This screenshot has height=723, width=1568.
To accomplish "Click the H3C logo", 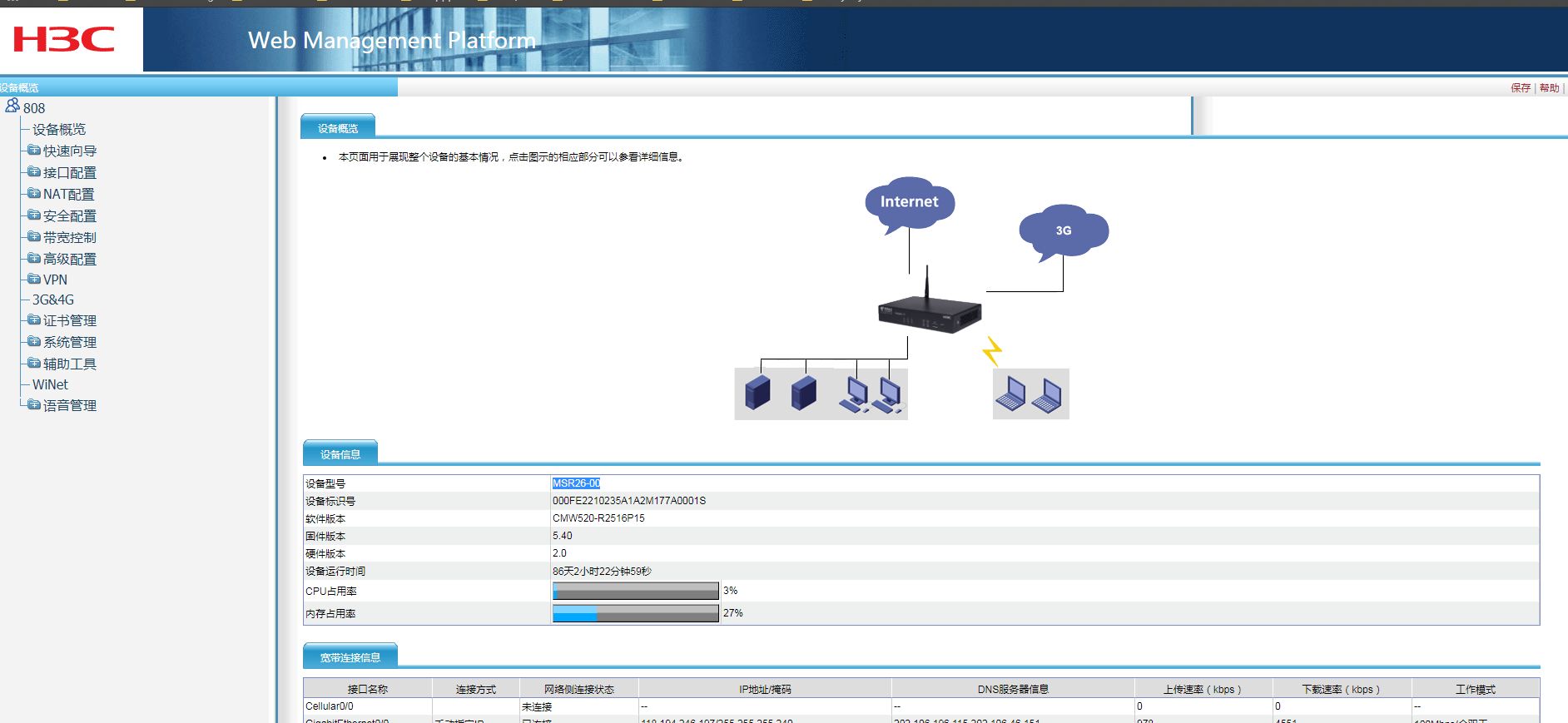I will pos(64,39).
